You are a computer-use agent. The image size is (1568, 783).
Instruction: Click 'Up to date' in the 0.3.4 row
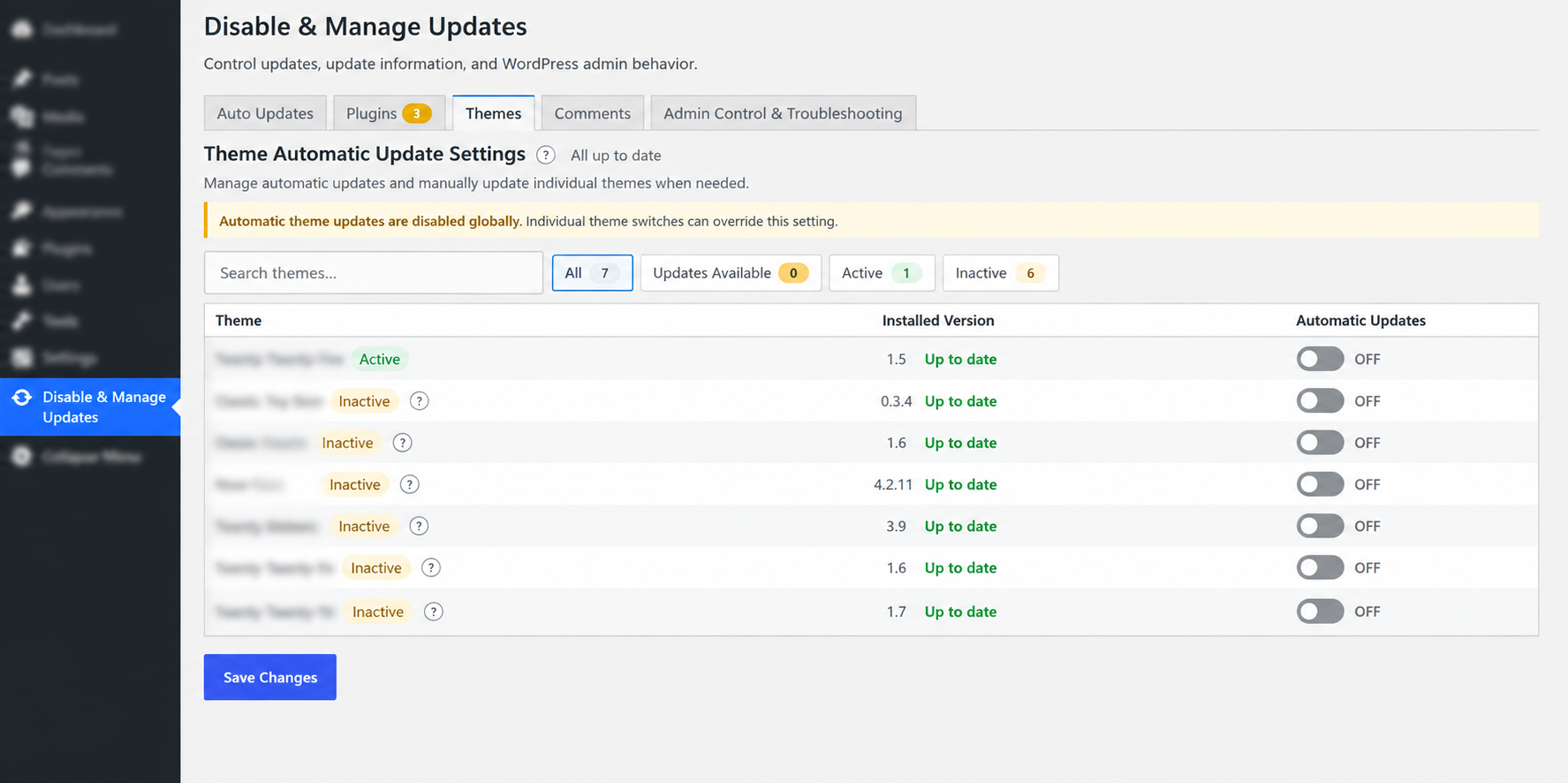[960, 401]
